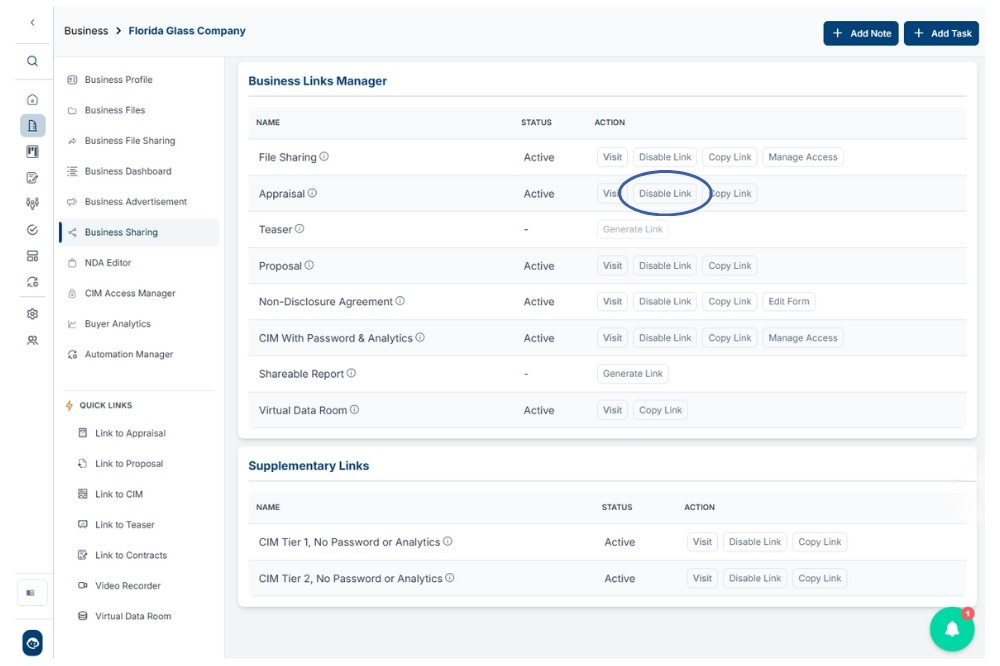Open Business Files menu item
The image size is (1000, 666).
[x=138, y=110]
